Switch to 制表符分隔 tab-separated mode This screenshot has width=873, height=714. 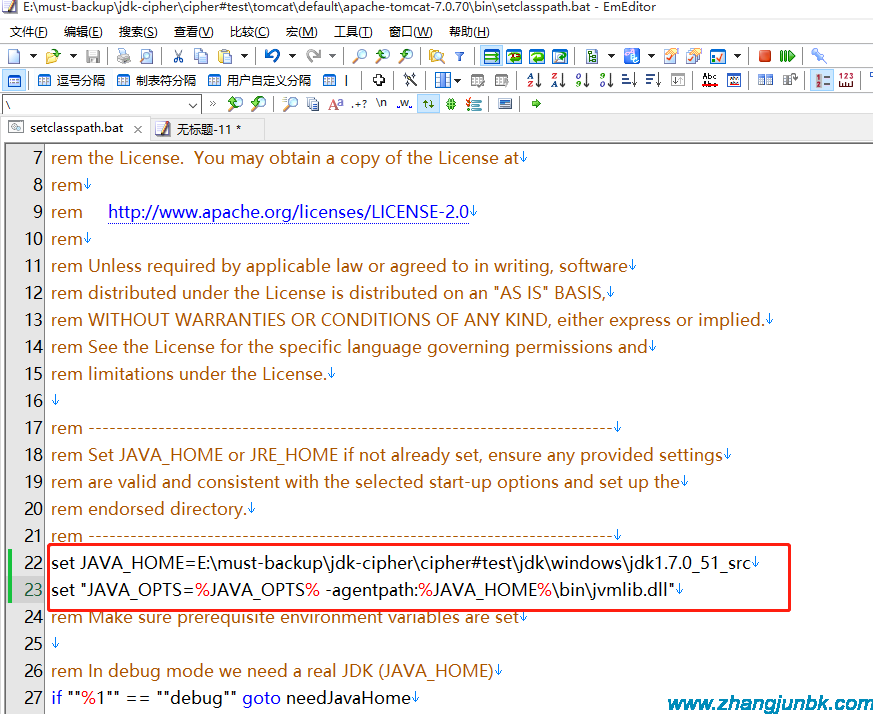click(157, 81)
